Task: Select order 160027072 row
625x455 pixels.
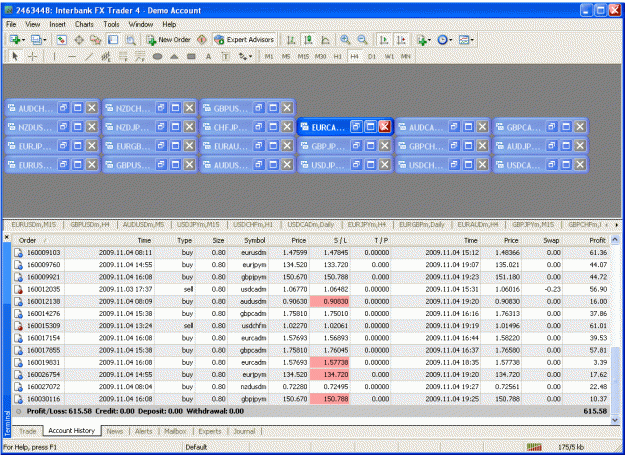Action: [311, 387]
